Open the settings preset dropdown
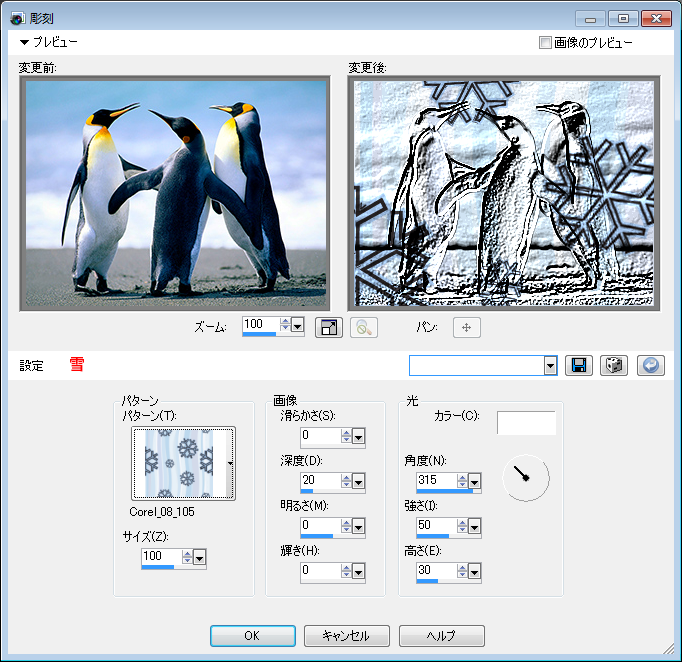The image size is (682, 662). click(x=550, y=366)
